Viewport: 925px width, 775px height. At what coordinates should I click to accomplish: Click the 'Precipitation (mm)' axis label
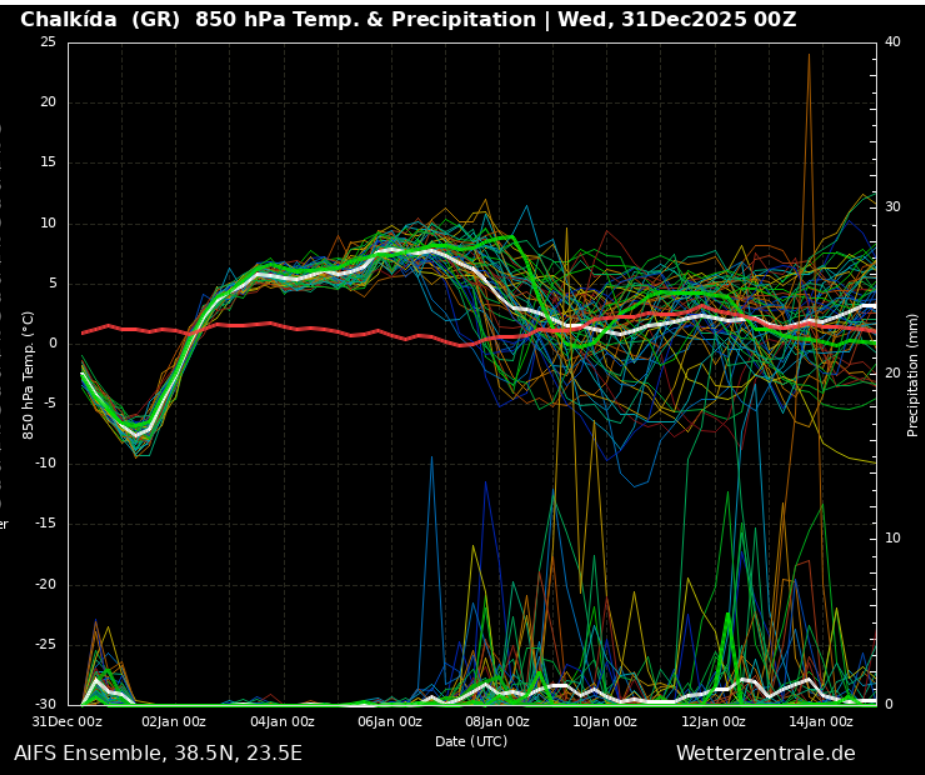click(x=912, y=372)
